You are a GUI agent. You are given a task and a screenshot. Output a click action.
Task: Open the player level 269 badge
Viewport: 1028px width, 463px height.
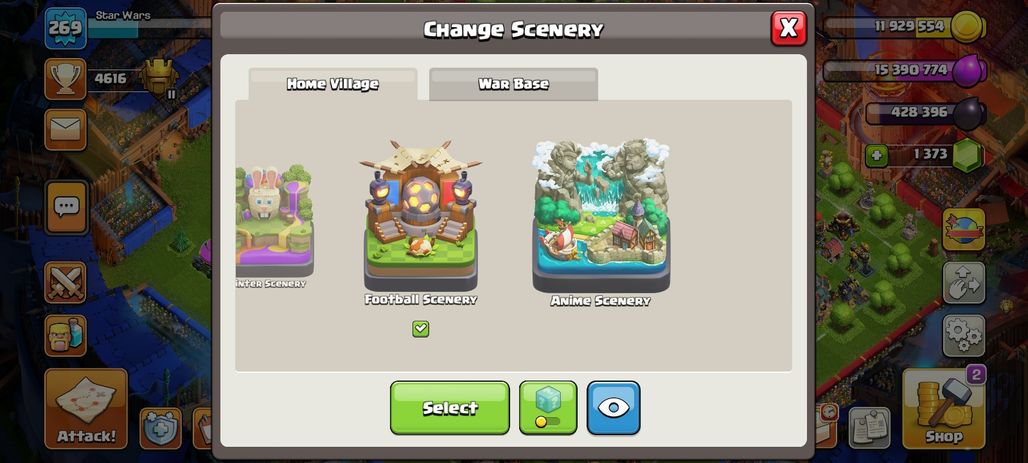coord(66,28)
